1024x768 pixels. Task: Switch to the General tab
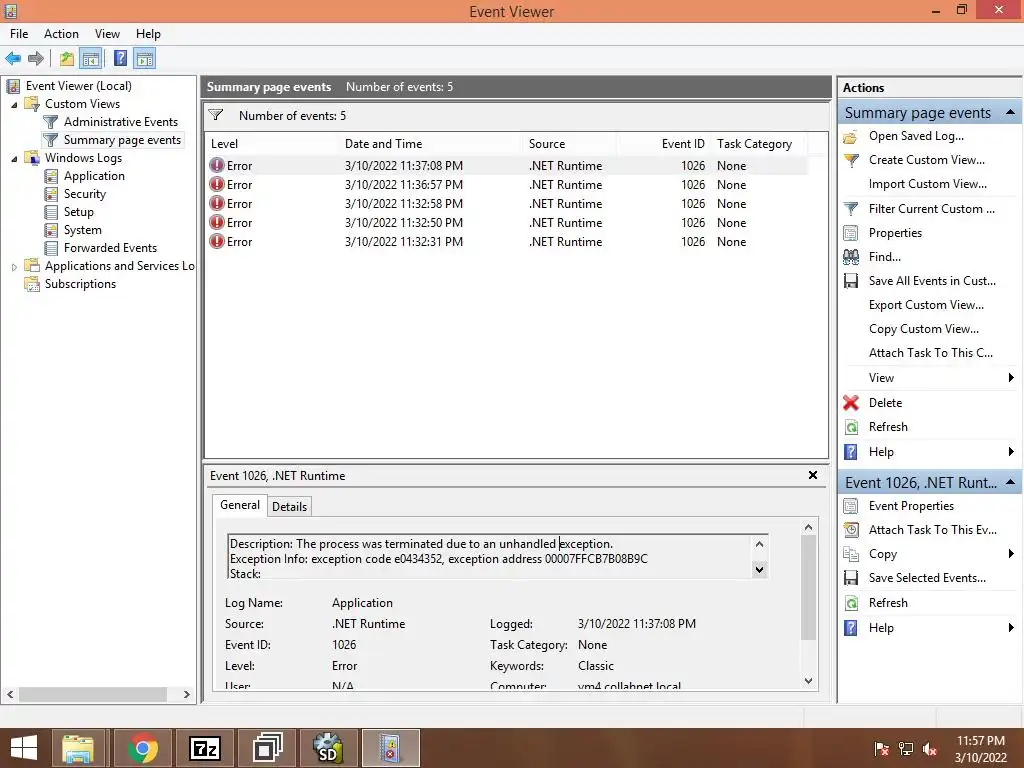pos(240,505)
